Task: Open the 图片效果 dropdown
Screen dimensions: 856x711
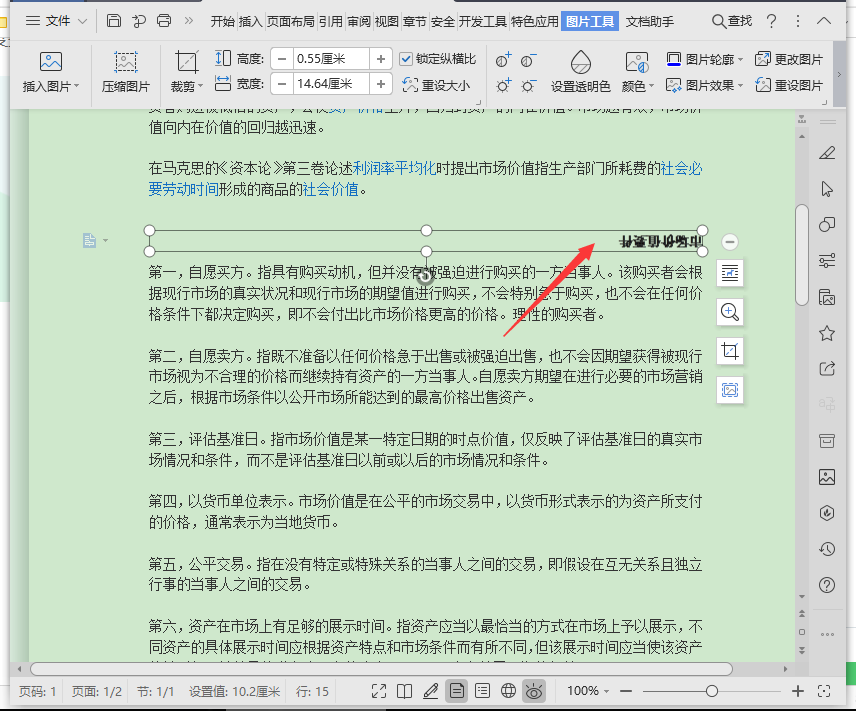Action: click(x=705, y=85)
